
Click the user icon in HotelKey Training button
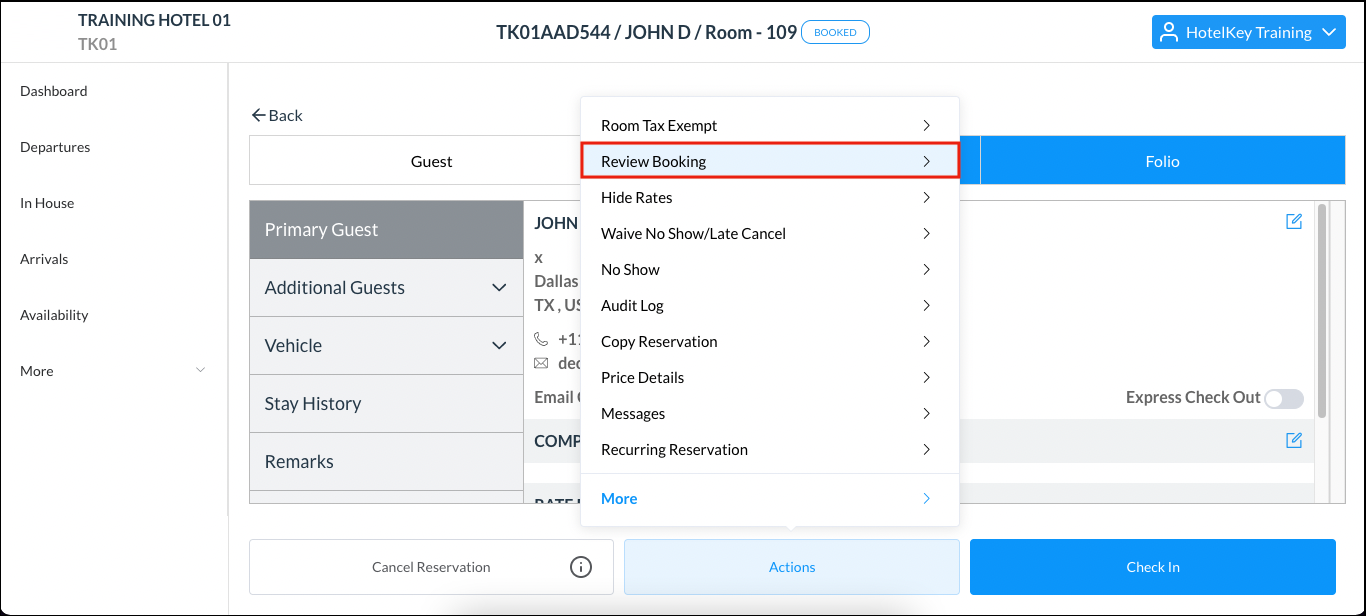[x=1168, y=31]
